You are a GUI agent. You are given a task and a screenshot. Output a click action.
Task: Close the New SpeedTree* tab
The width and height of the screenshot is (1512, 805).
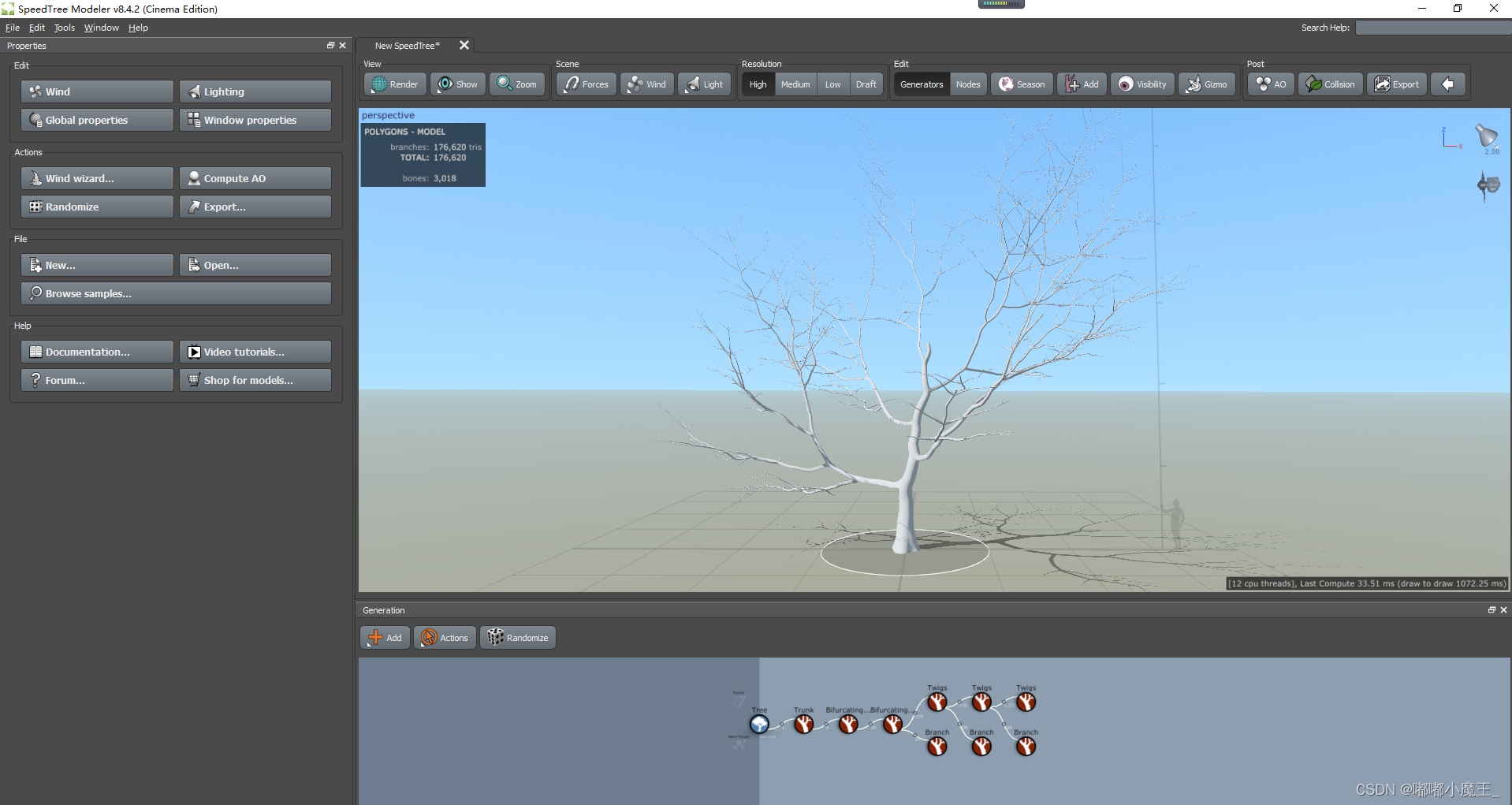pyautogui.click(x=464, y=45)
